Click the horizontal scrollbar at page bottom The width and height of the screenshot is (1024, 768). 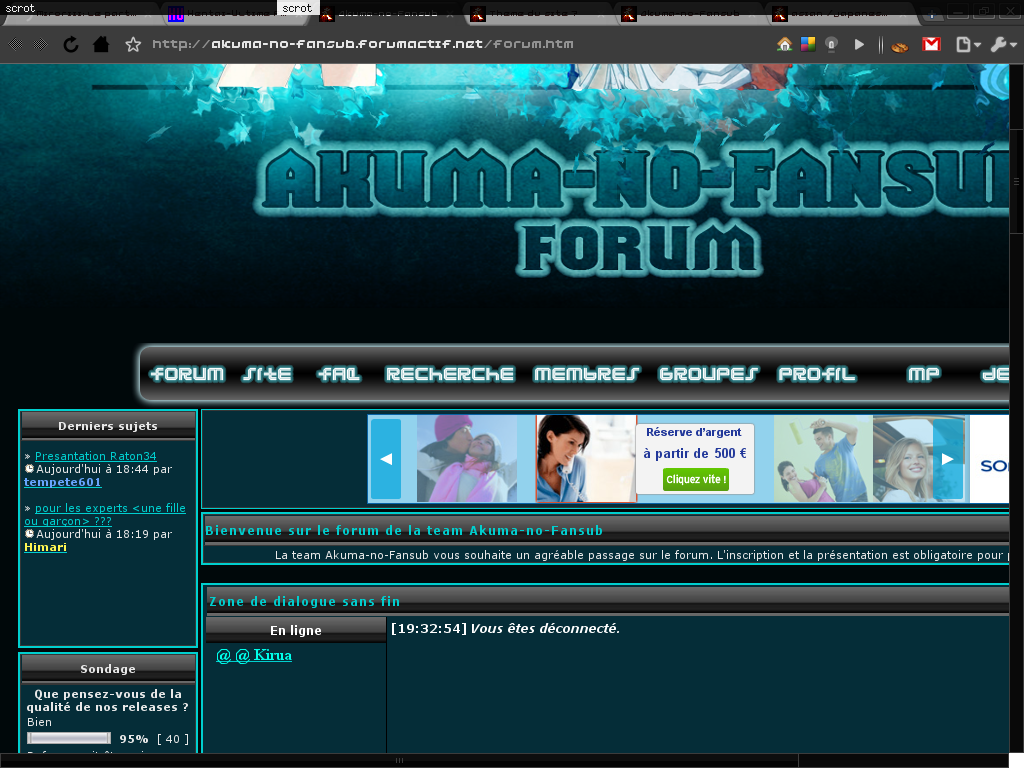tap(399, 761)
